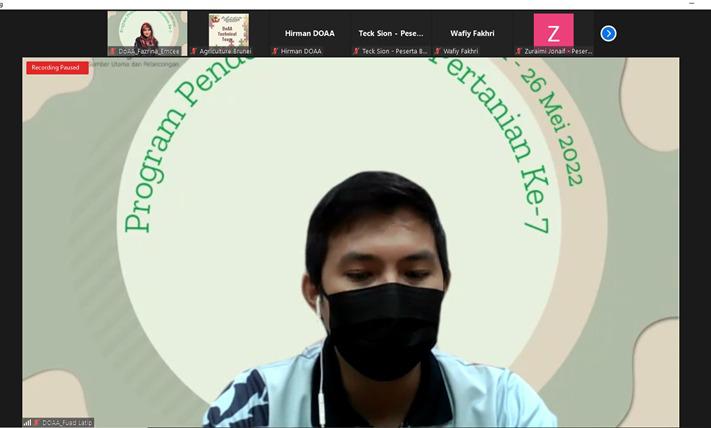The width and height of the screenshot is (711, 428).
Task: Click muted mic icon beside DOAA_Fuad Latip name
Action: click(37, 423)
